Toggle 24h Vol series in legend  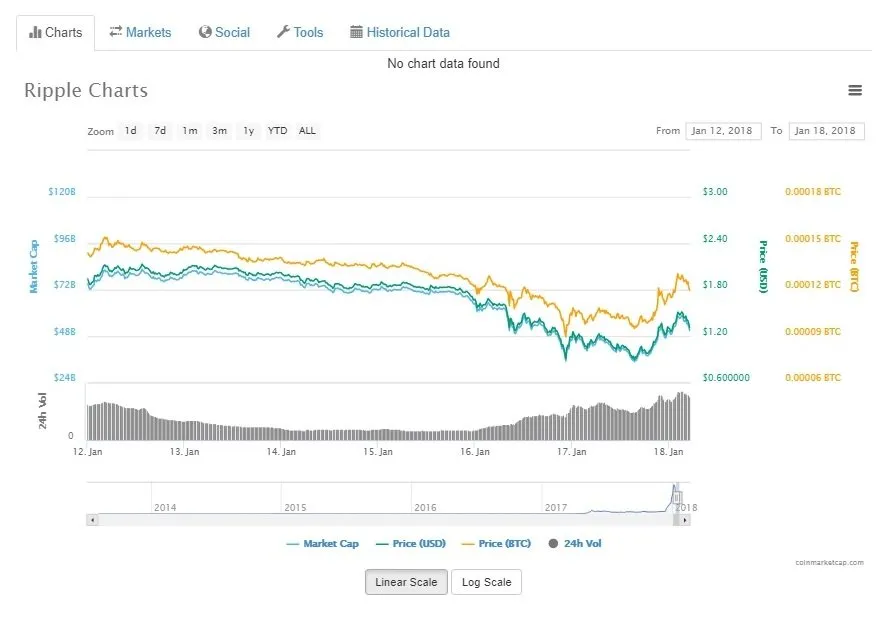[575, 543]
